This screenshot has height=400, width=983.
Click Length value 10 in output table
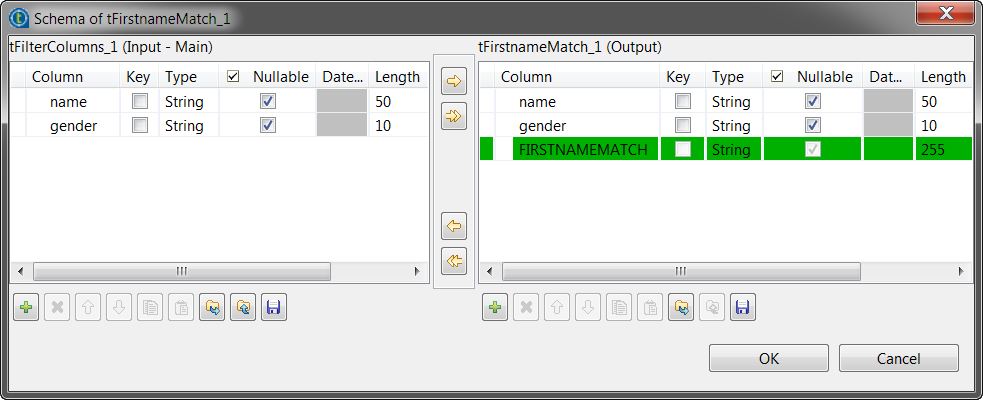tap(929, 125)
